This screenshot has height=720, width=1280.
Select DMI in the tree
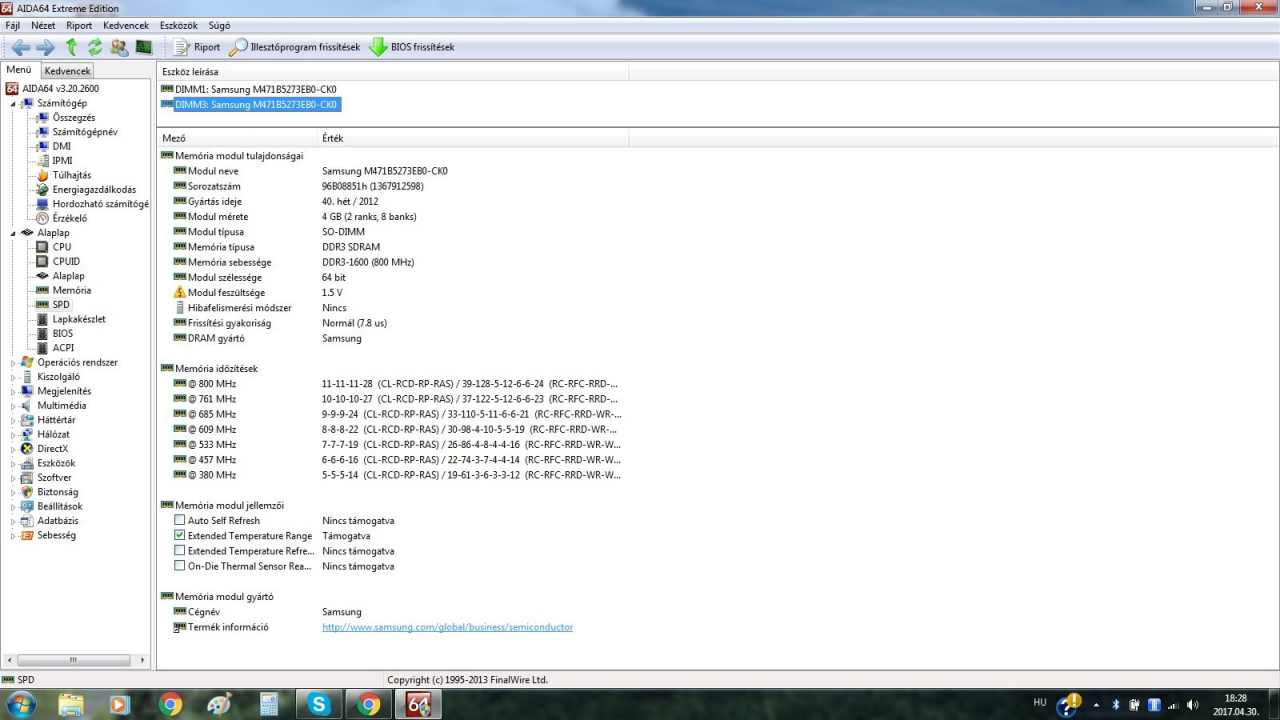61,146
